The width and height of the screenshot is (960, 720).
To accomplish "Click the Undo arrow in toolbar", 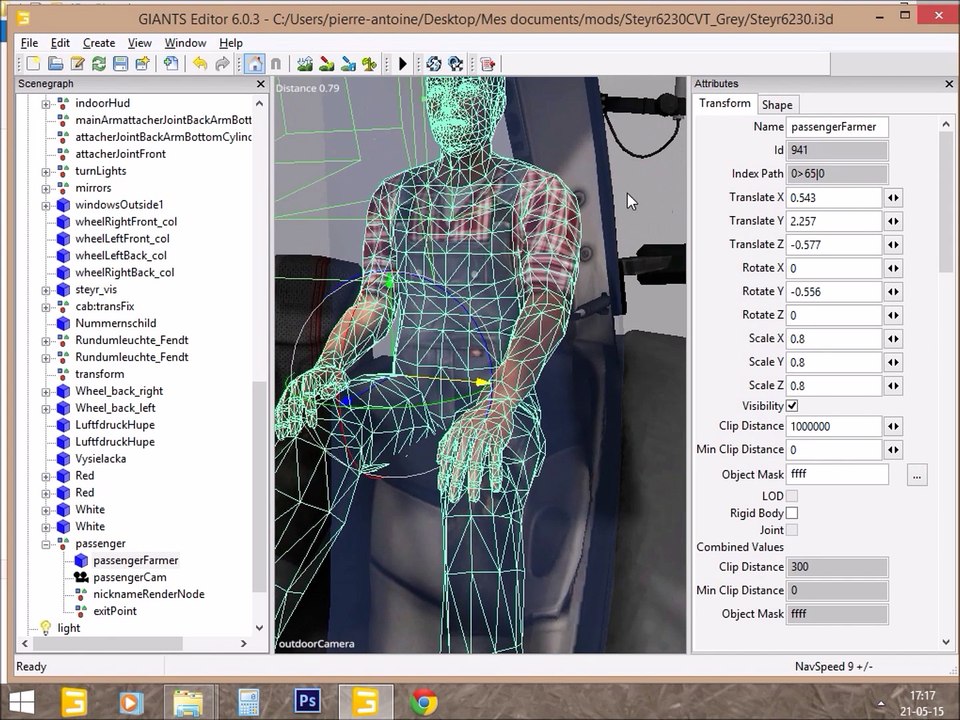I will click(x=200, y=64).
